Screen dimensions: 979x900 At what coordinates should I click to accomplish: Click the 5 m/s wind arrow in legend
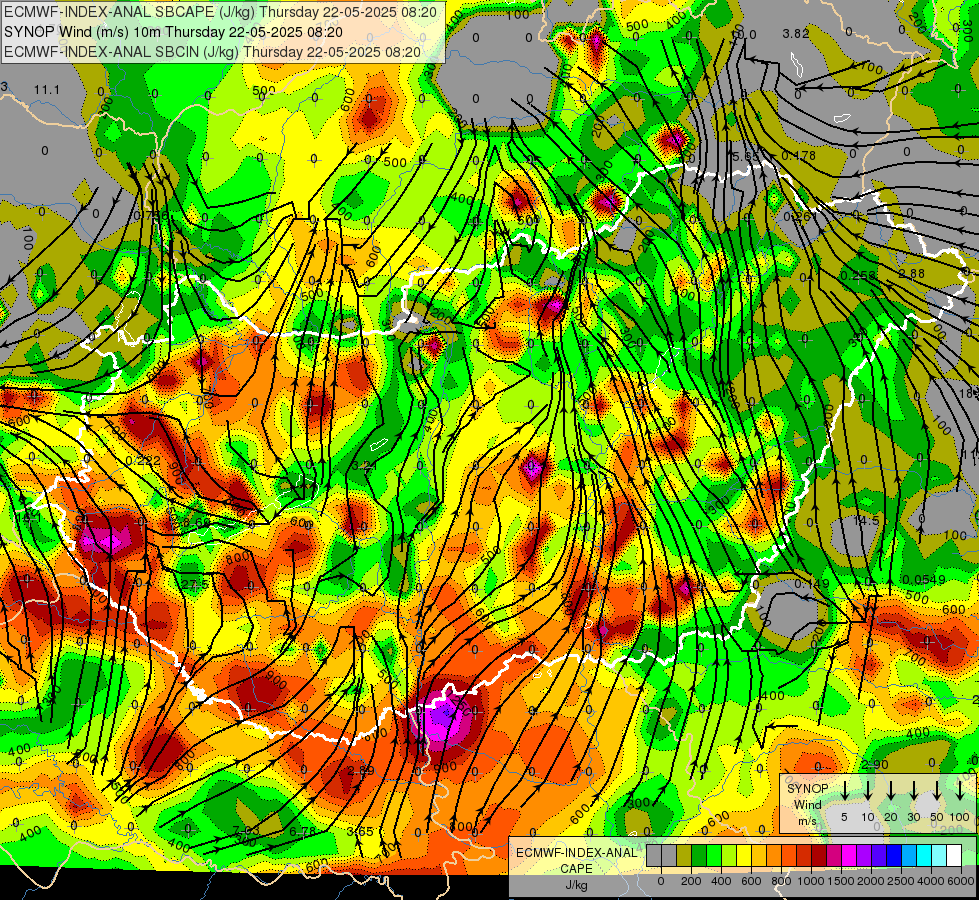tap(844, 790)
